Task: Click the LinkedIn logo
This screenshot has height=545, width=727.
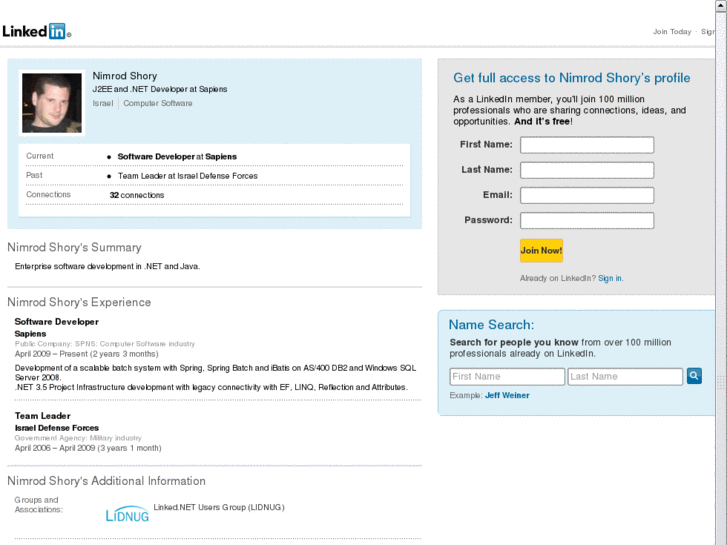Action: click(x=35, y=31)
